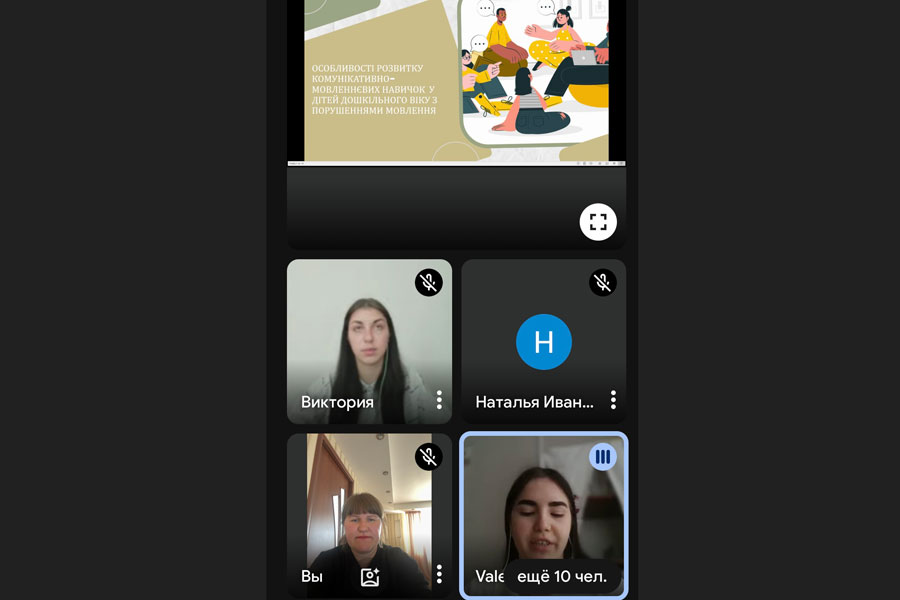Click the name label Наталья Иван...
Screen dimensions: 900x600
[534, 402]
